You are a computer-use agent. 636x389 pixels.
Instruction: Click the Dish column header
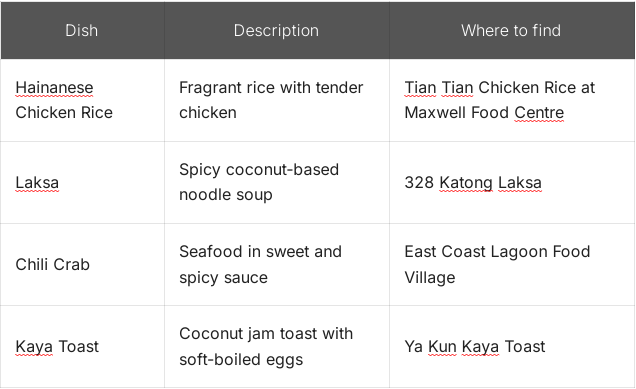(82, 30)
